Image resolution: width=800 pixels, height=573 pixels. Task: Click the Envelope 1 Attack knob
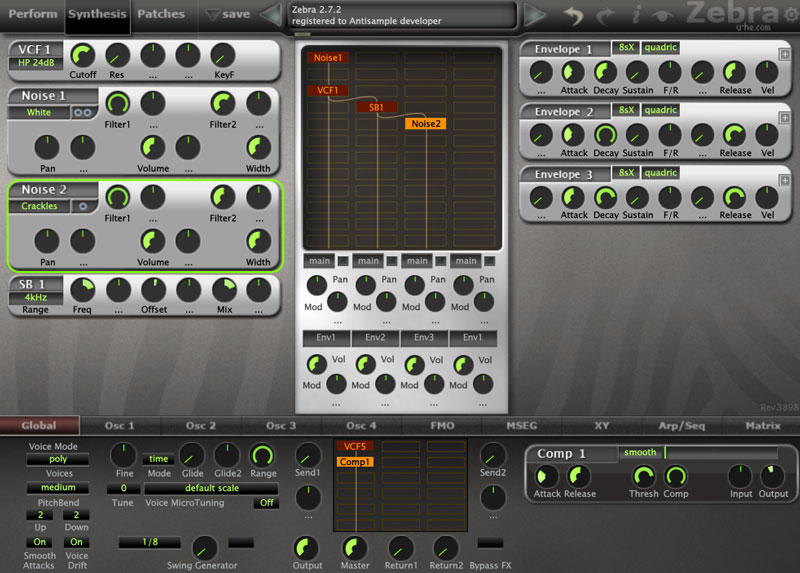click(573, 72)
